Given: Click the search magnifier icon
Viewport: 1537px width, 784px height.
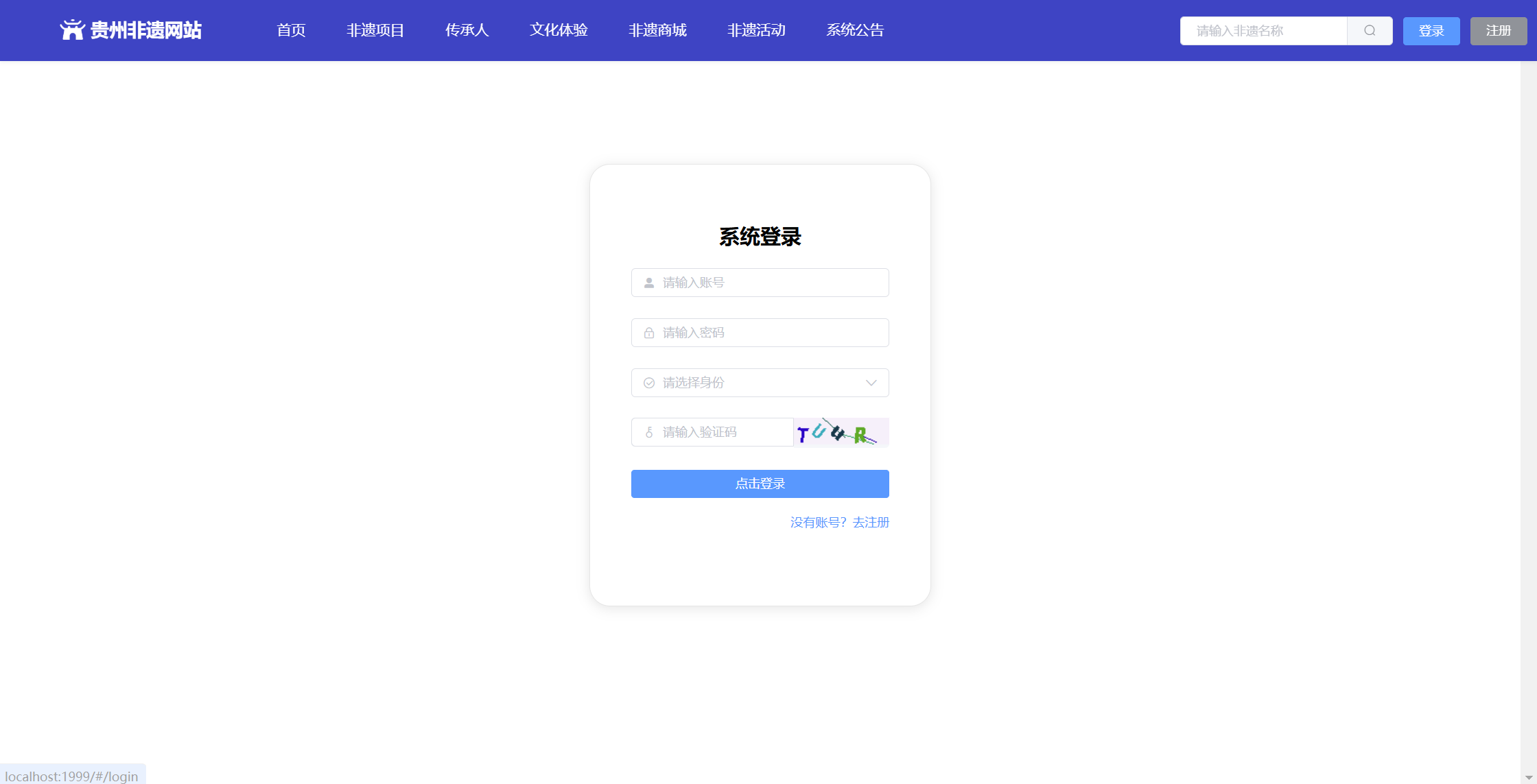Looking at the screenshot, I should coord(1370,31).
